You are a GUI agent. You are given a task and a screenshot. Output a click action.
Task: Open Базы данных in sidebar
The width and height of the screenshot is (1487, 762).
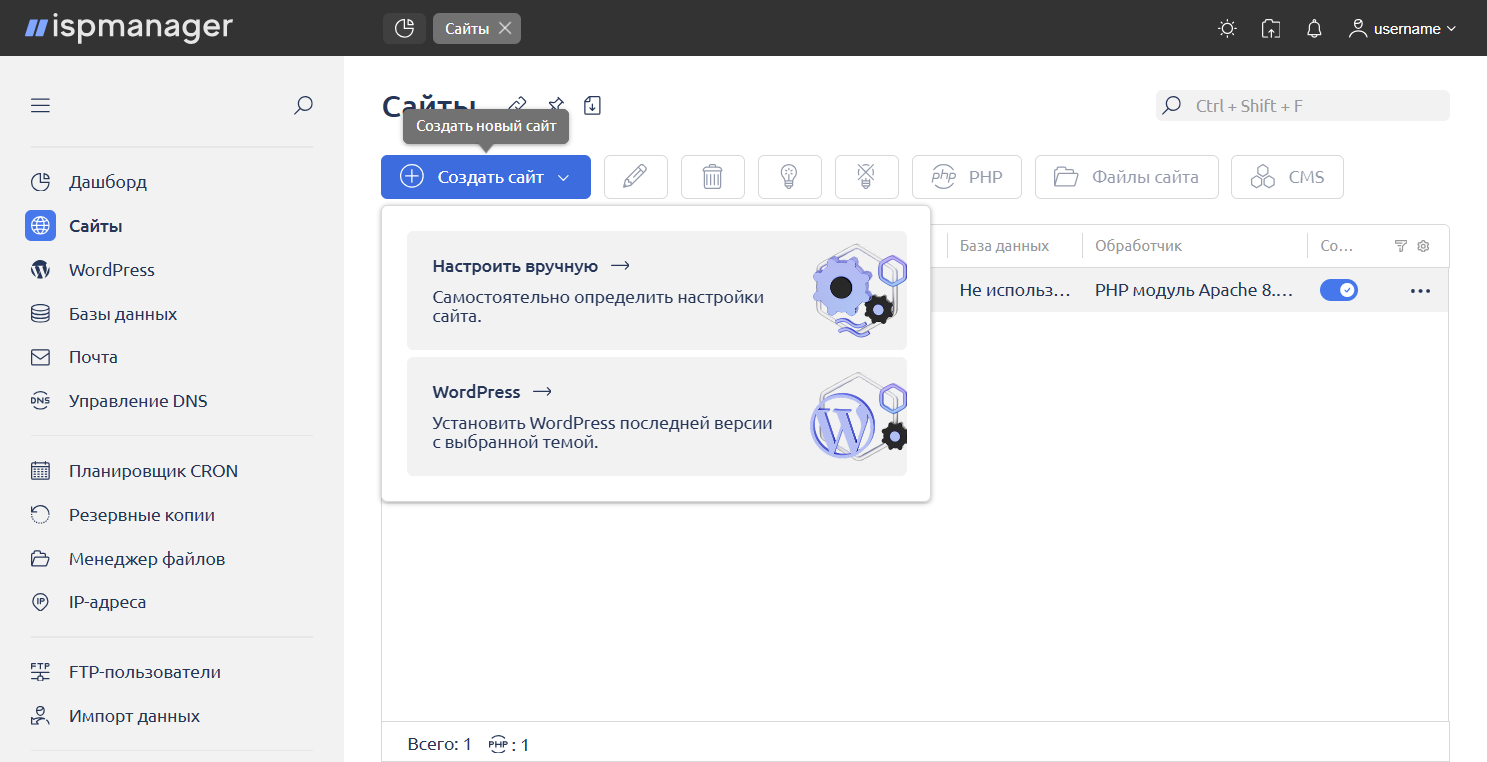click(122, 314)
